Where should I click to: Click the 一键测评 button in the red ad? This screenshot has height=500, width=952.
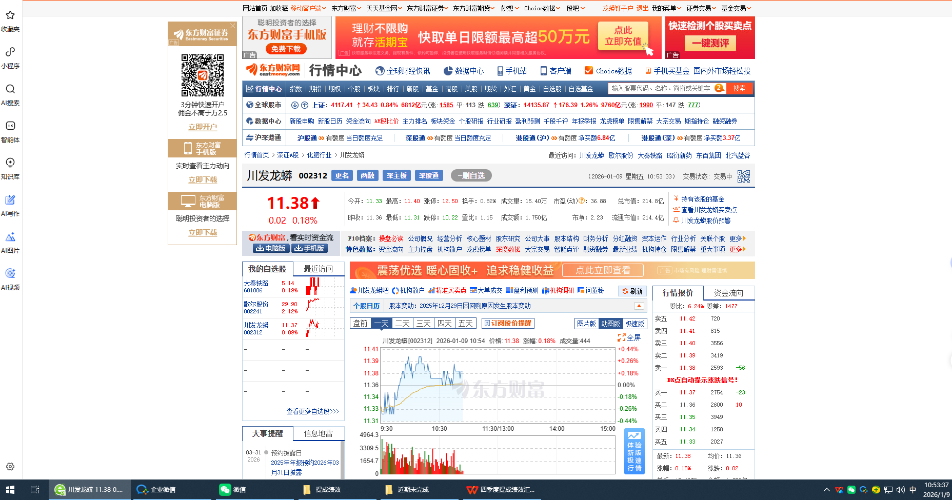pos(710,43)
